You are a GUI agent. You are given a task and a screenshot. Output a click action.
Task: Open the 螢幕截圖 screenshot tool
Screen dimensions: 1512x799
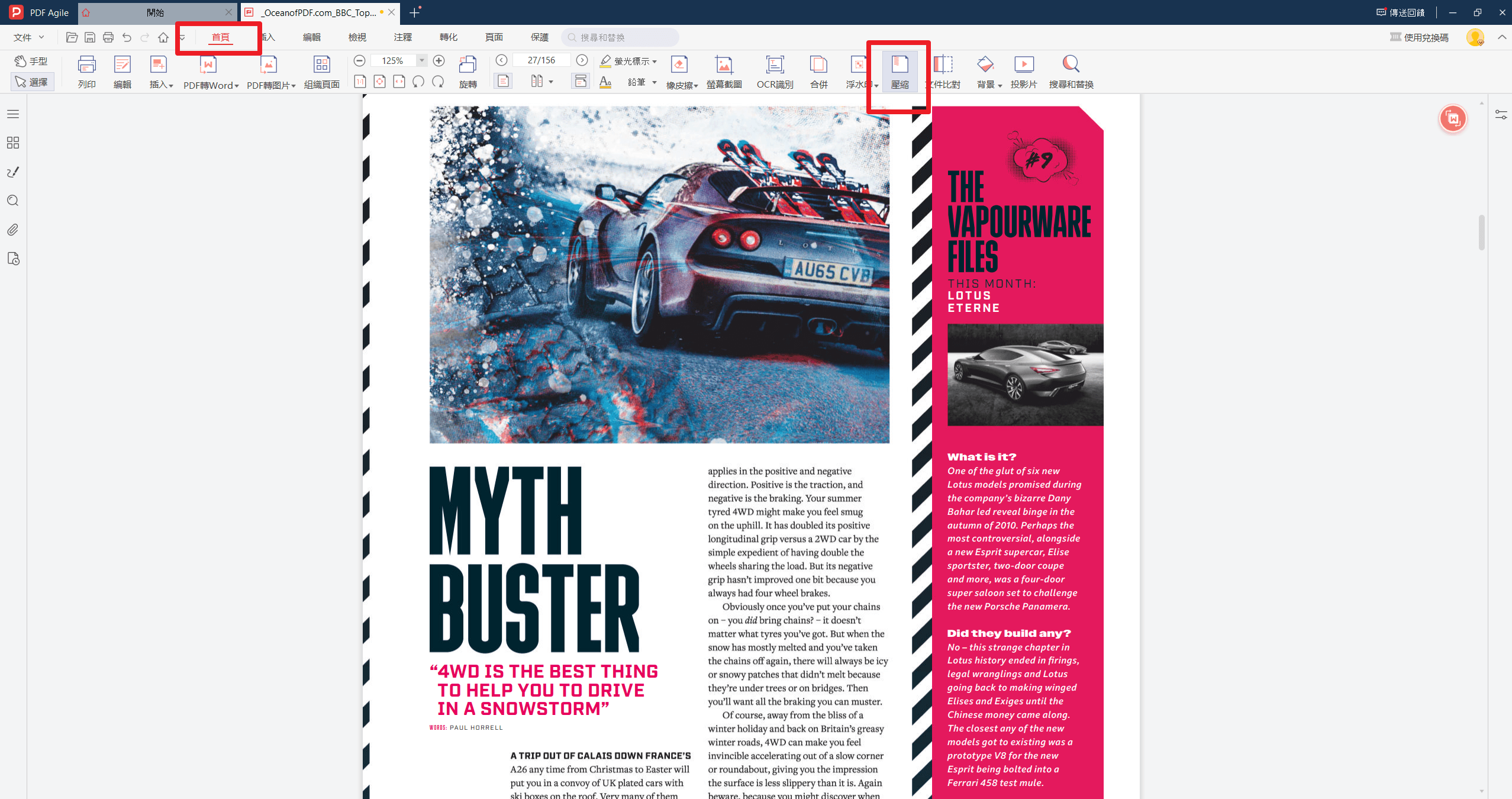tap(724, 72)
